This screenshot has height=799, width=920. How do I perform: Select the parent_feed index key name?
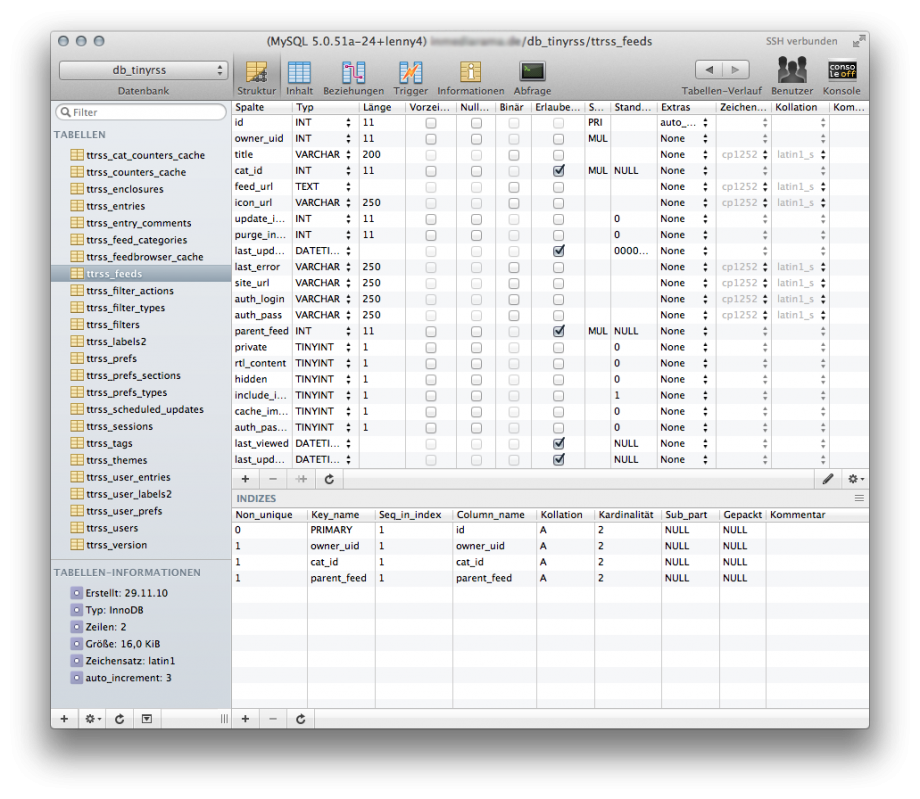[x=339, y=578]
